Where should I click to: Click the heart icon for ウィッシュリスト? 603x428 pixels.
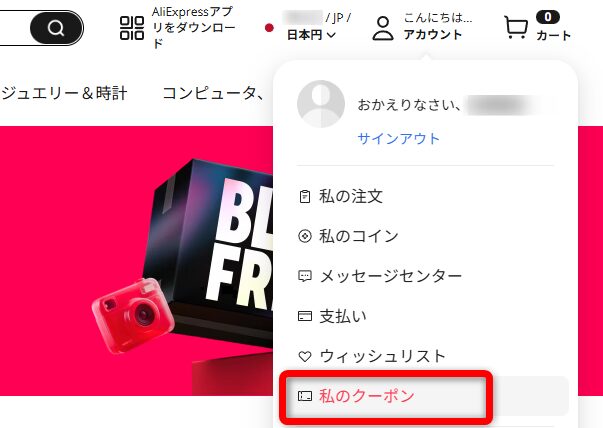click(305, 356)
